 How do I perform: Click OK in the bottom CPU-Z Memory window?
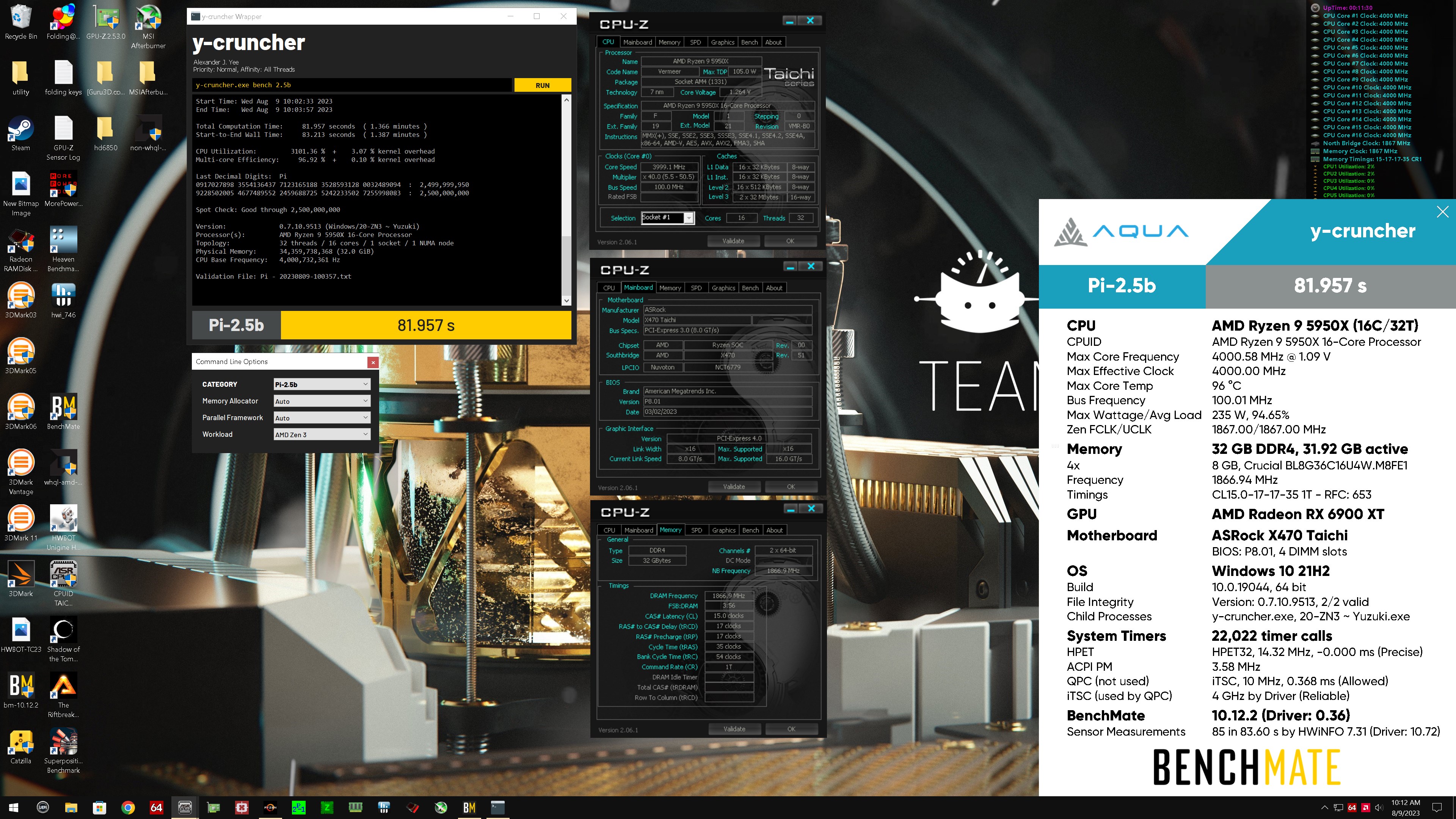791,730
